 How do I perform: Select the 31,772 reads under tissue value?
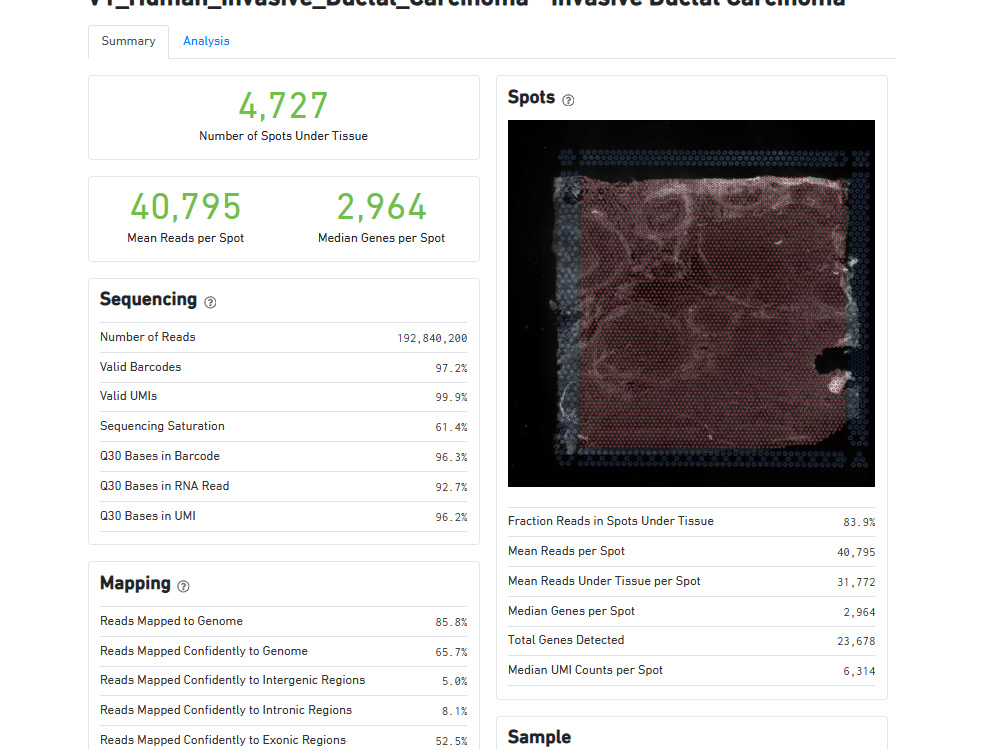856,582
